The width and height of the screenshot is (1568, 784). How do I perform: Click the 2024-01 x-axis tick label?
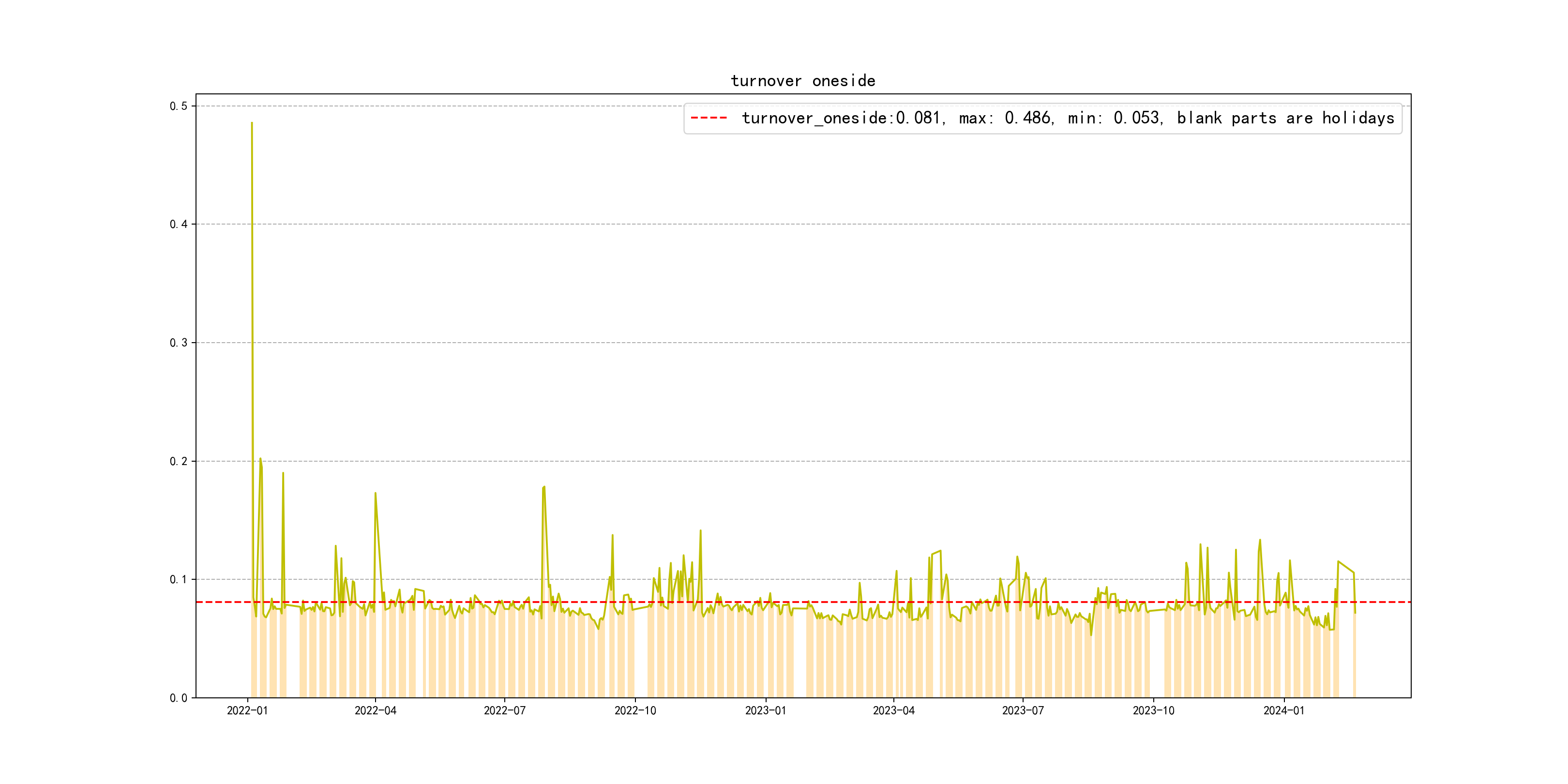1284,710
